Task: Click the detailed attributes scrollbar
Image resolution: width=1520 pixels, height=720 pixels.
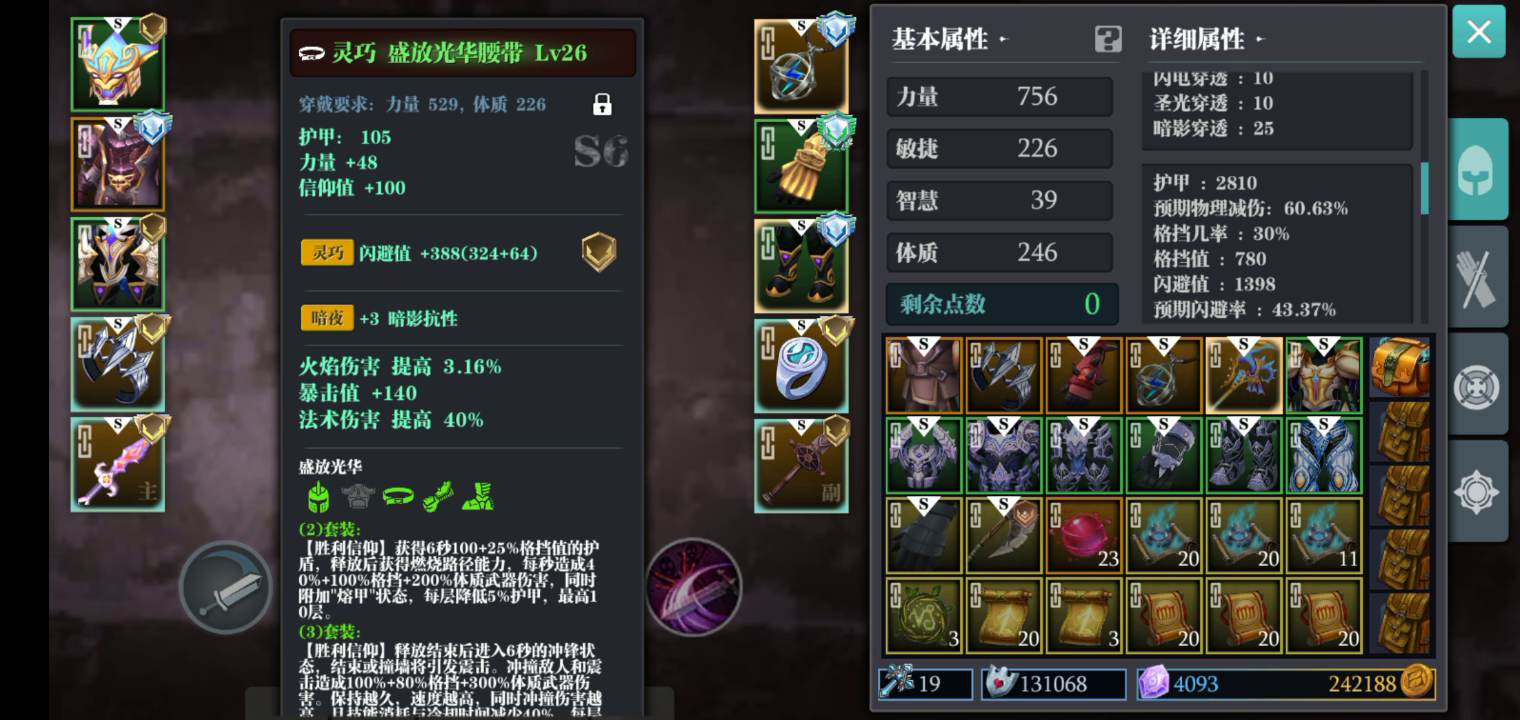Action: coord(1425,188)
